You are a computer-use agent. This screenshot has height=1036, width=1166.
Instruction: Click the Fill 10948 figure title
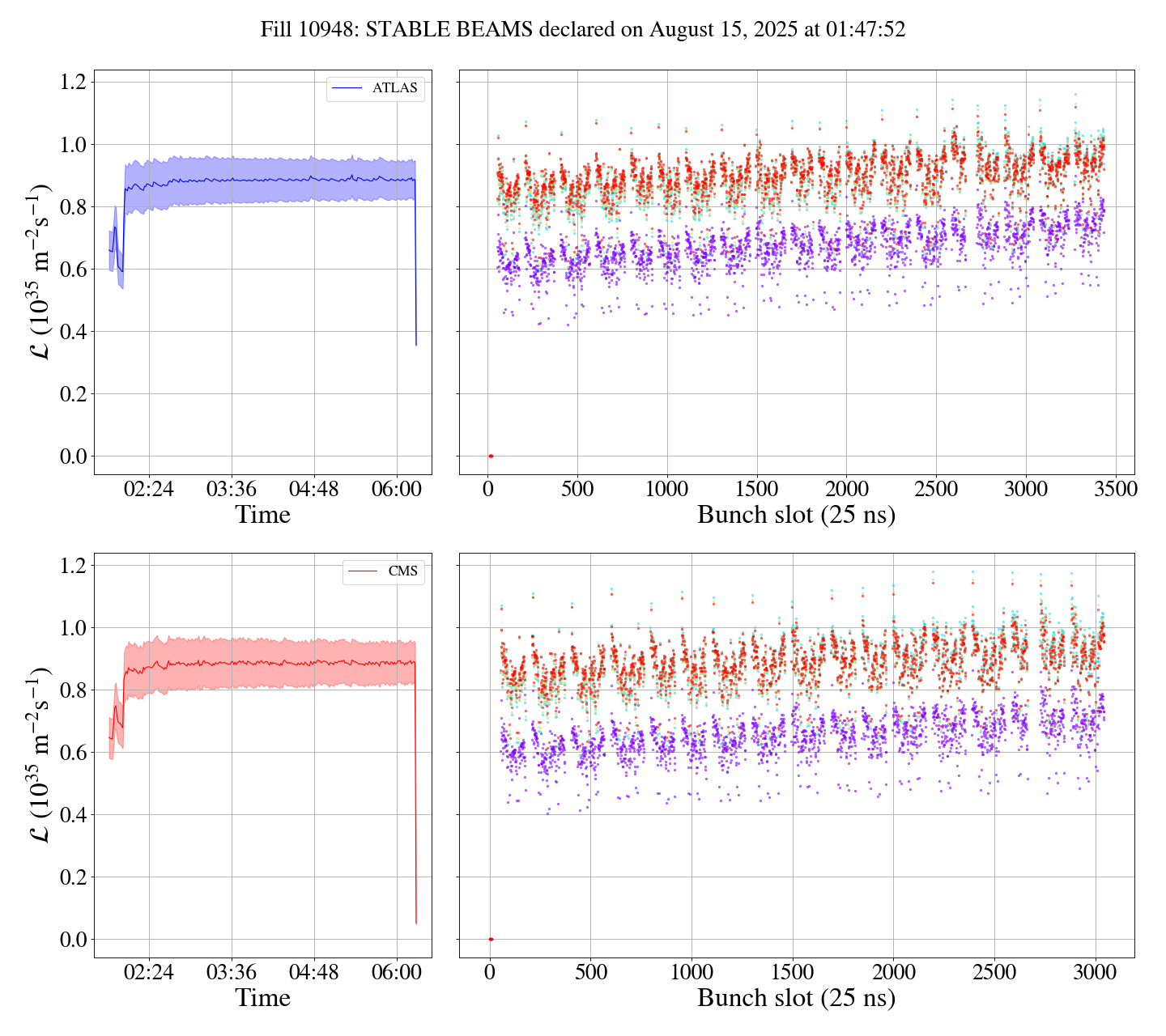pos(582,30)
